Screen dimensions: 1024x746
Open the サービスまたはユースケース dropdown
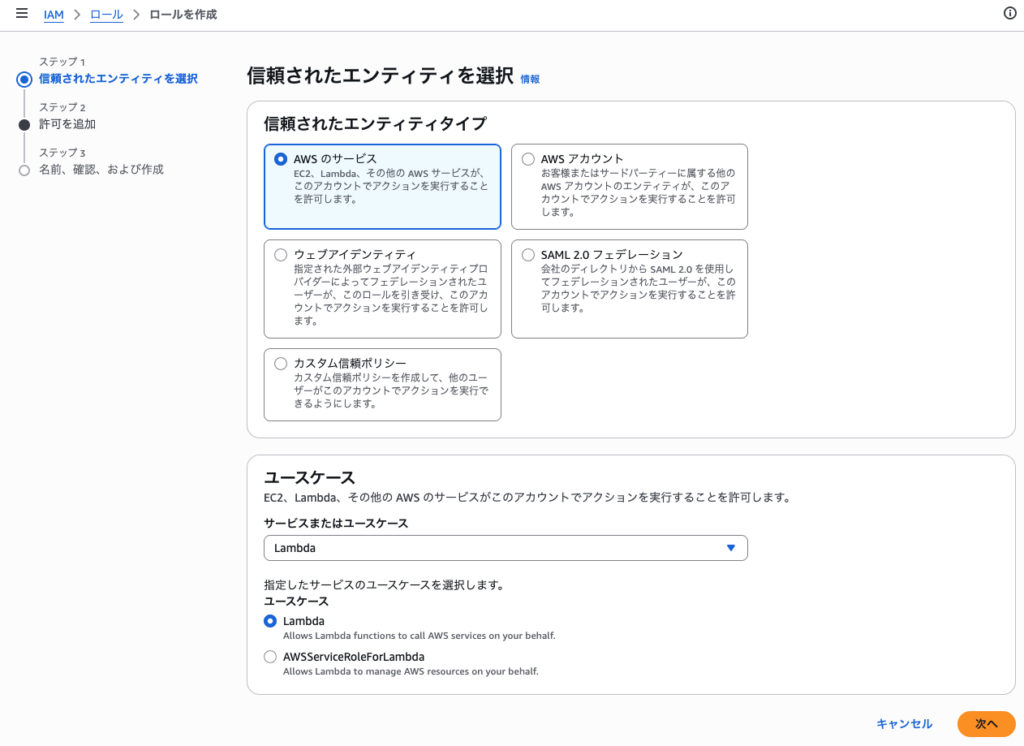click(x=505, y=548)
